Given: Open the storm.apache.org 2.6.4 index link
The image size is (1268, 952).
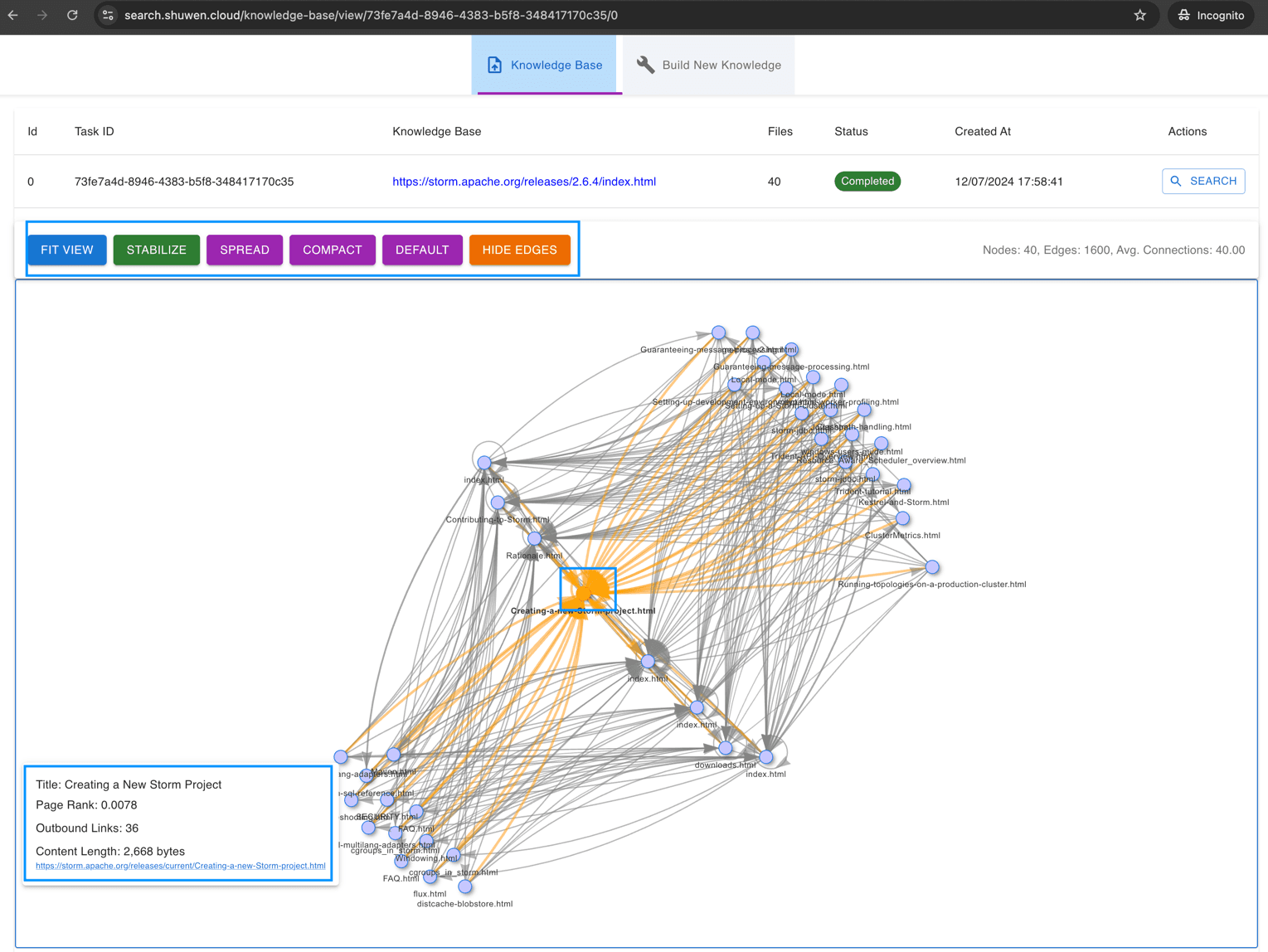Looking at the screenshot, I should click(524, 182).
